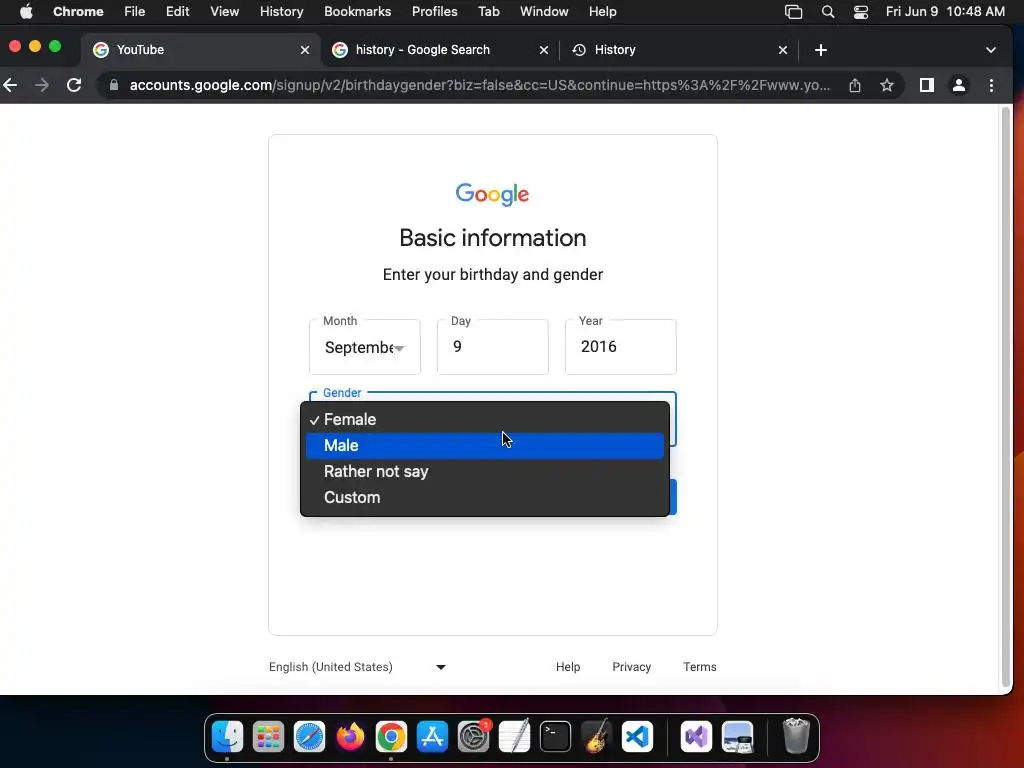The width and height of the screenshot is (1024, 768).
Task: Open the Profiles menu
Action: (x=434, y=11)
